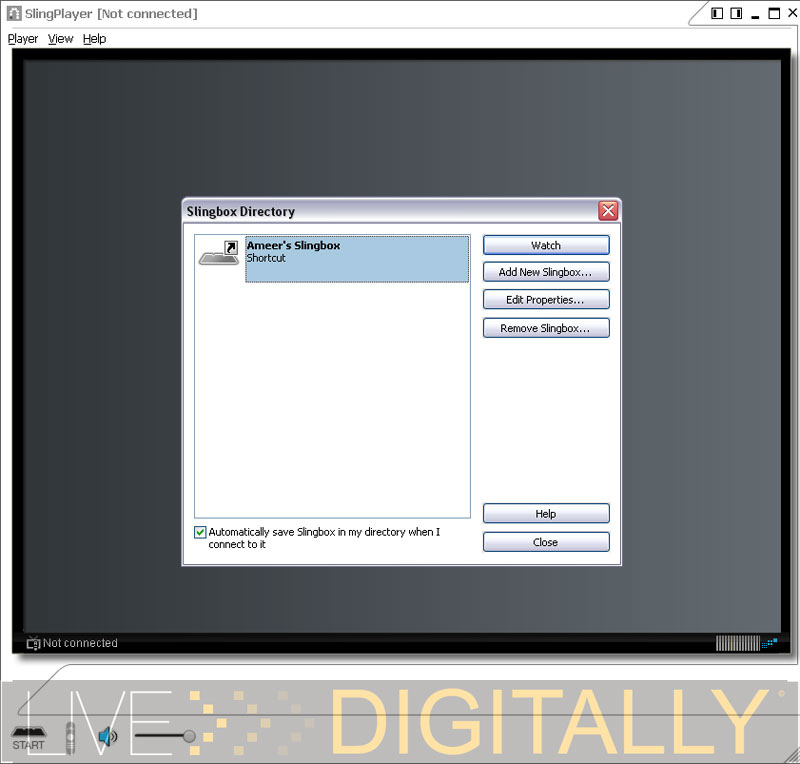Viewport: 800px width, 764px height.
Task: Dock player with left-panel layout icon
Action: [x=717, y=13]
